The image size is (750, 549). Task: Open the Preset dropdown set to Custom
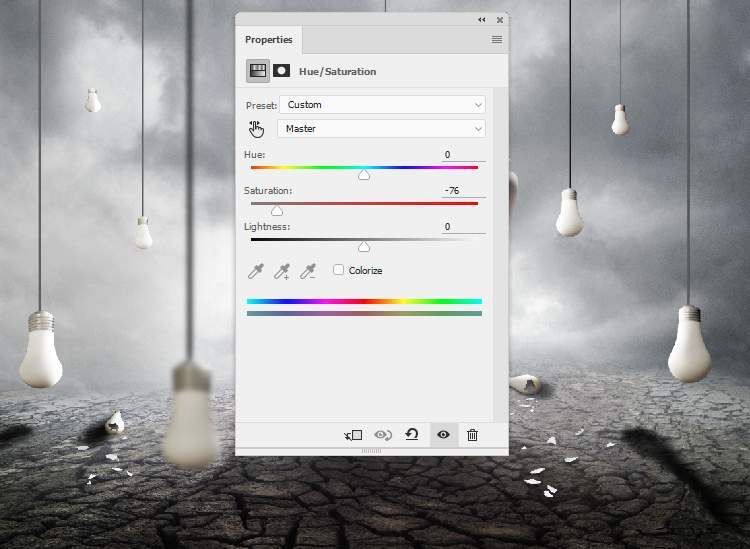[383, 105]
